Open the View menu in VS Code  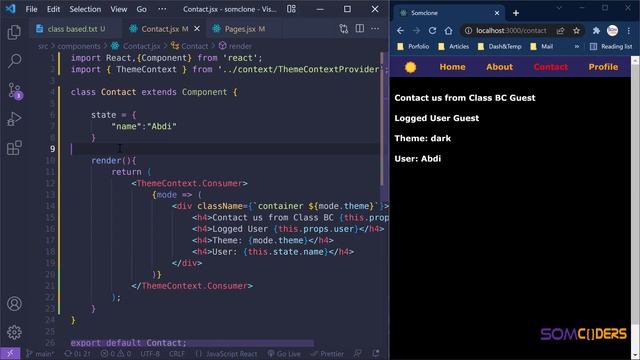(118, 9)
